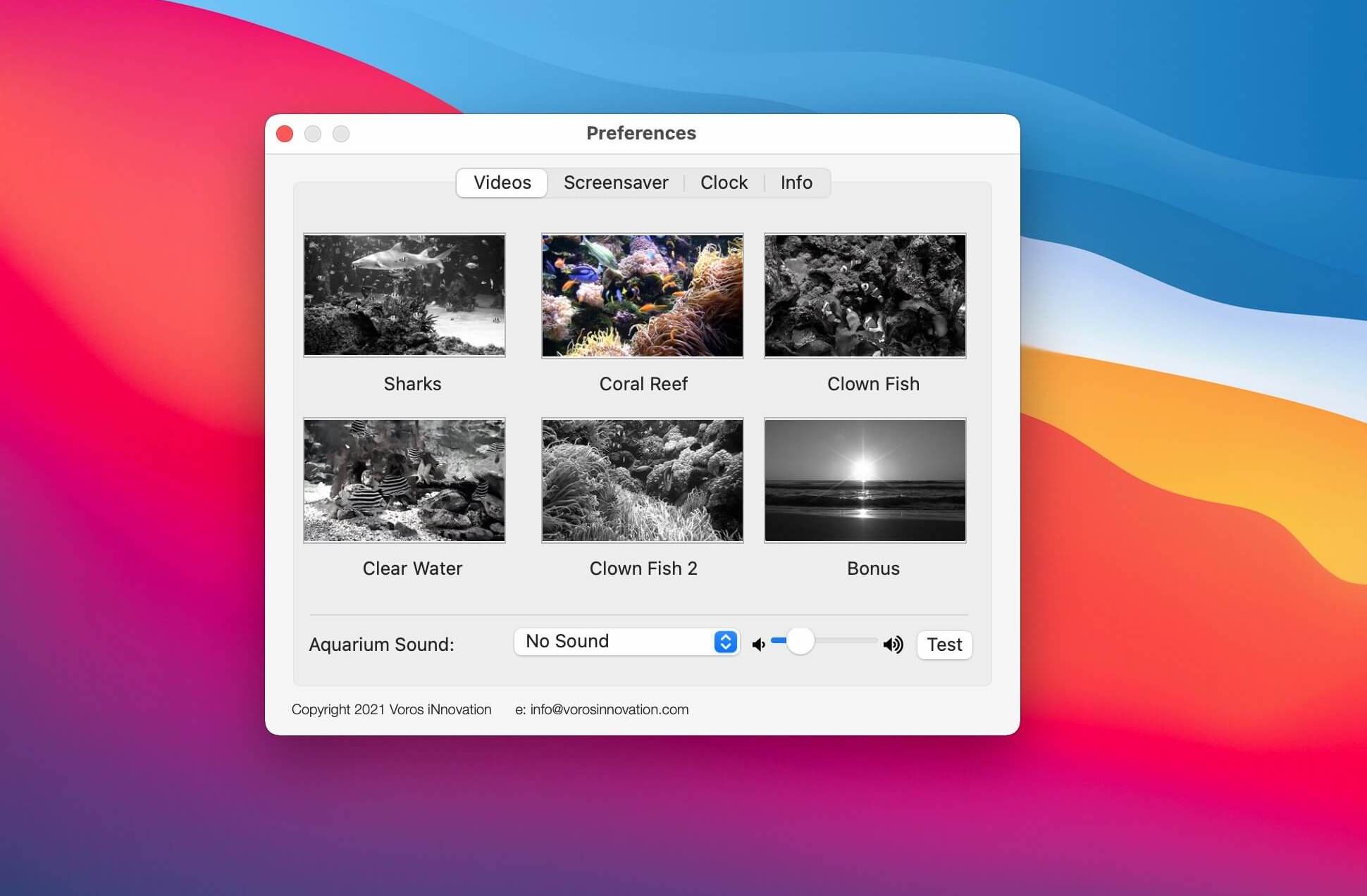Choose the Clear Water video thumbnail
1367x896 pixels.
[404, 480]
